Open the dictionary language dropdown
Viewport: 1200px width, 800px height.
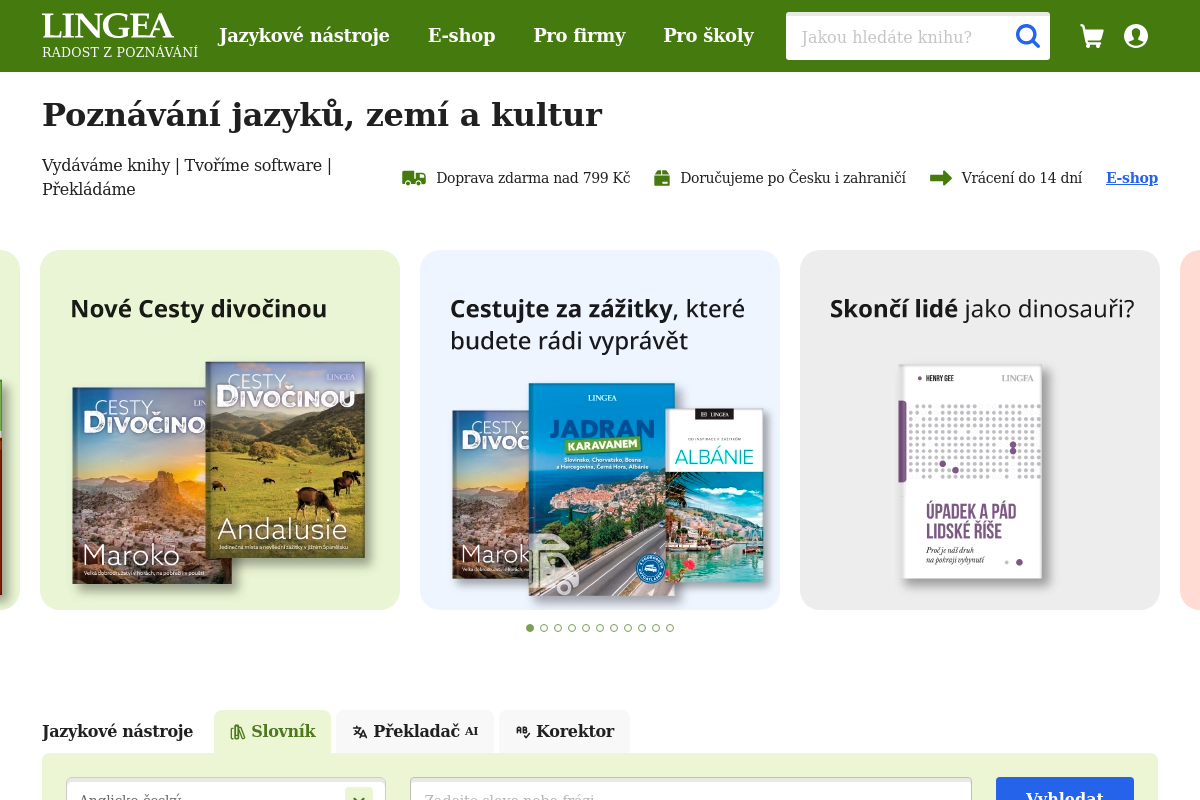[x=226, y=789]
